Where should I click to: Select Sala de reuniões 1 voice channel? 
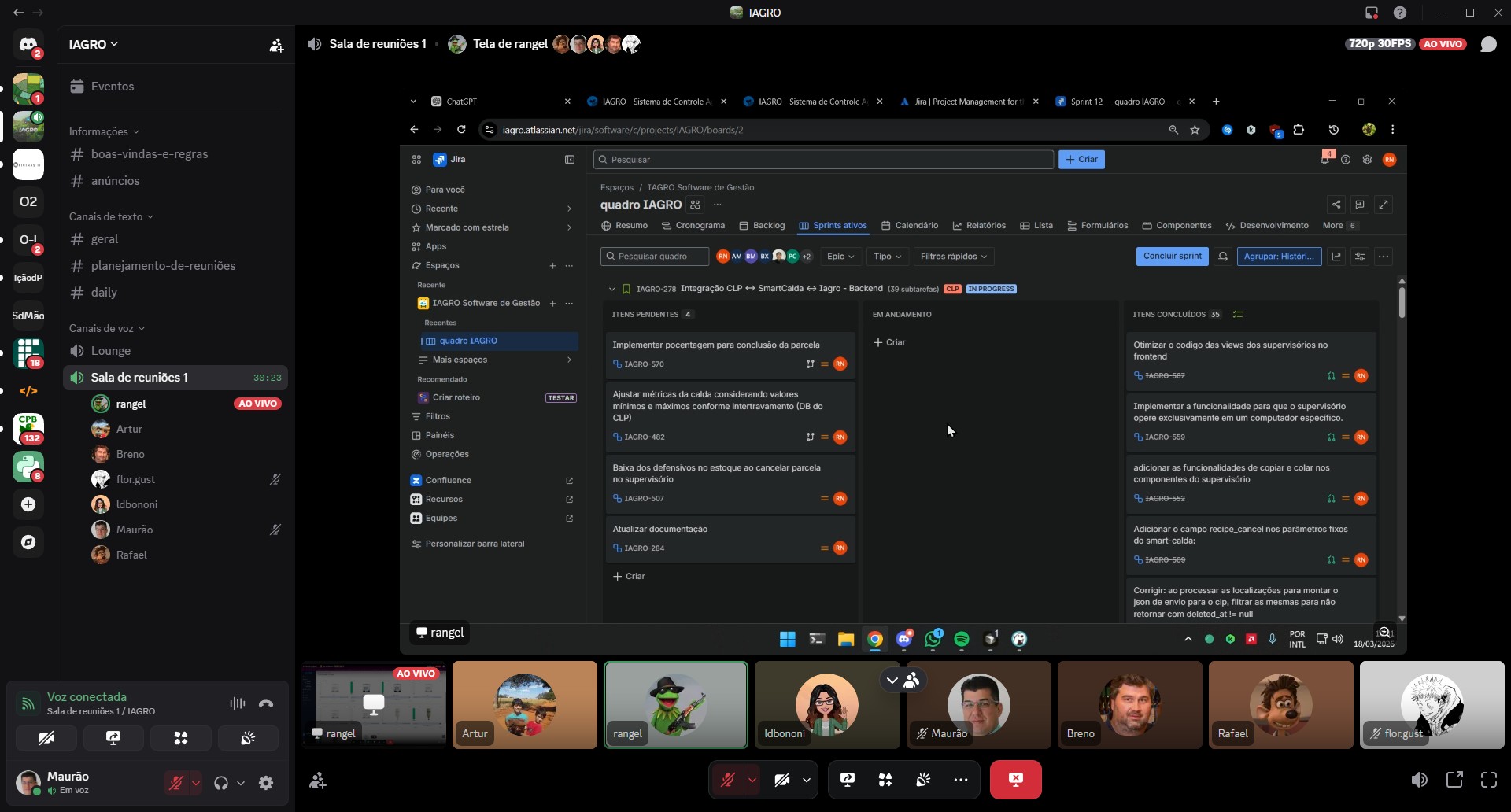click(x=175, y=378)
